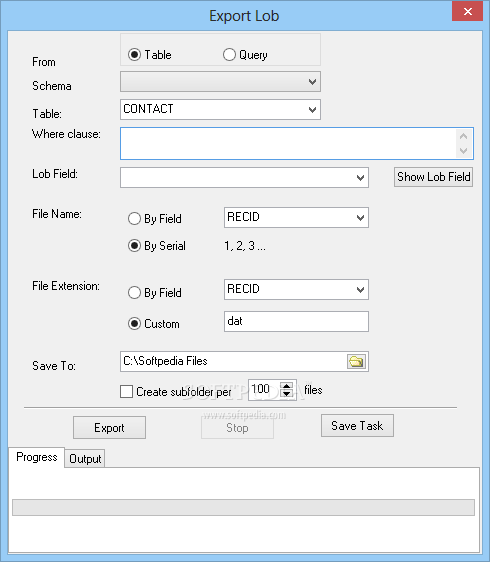Screen dimensions: 490x562
Task: Choose File Name By Field option
Action: click(x=134, y=219)
